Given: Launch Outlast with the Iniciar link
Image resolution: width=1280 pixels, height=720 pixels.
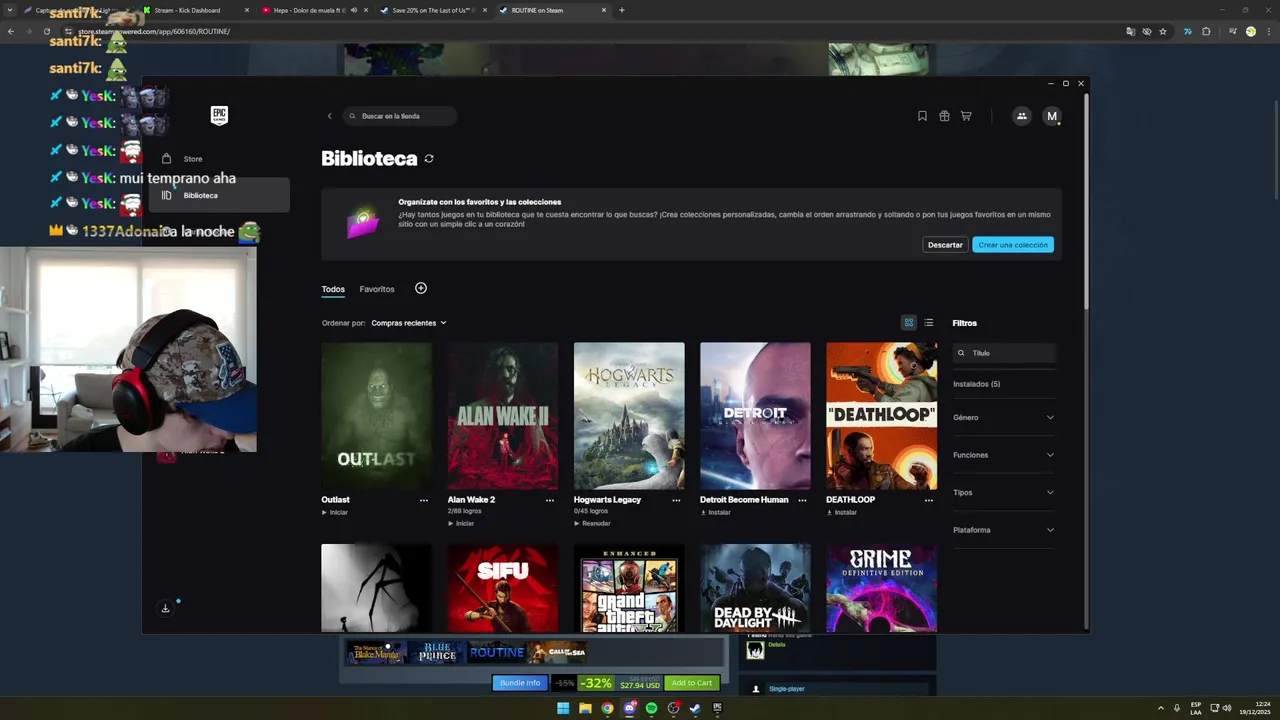Looking at the screenshot, I should 335,512.
